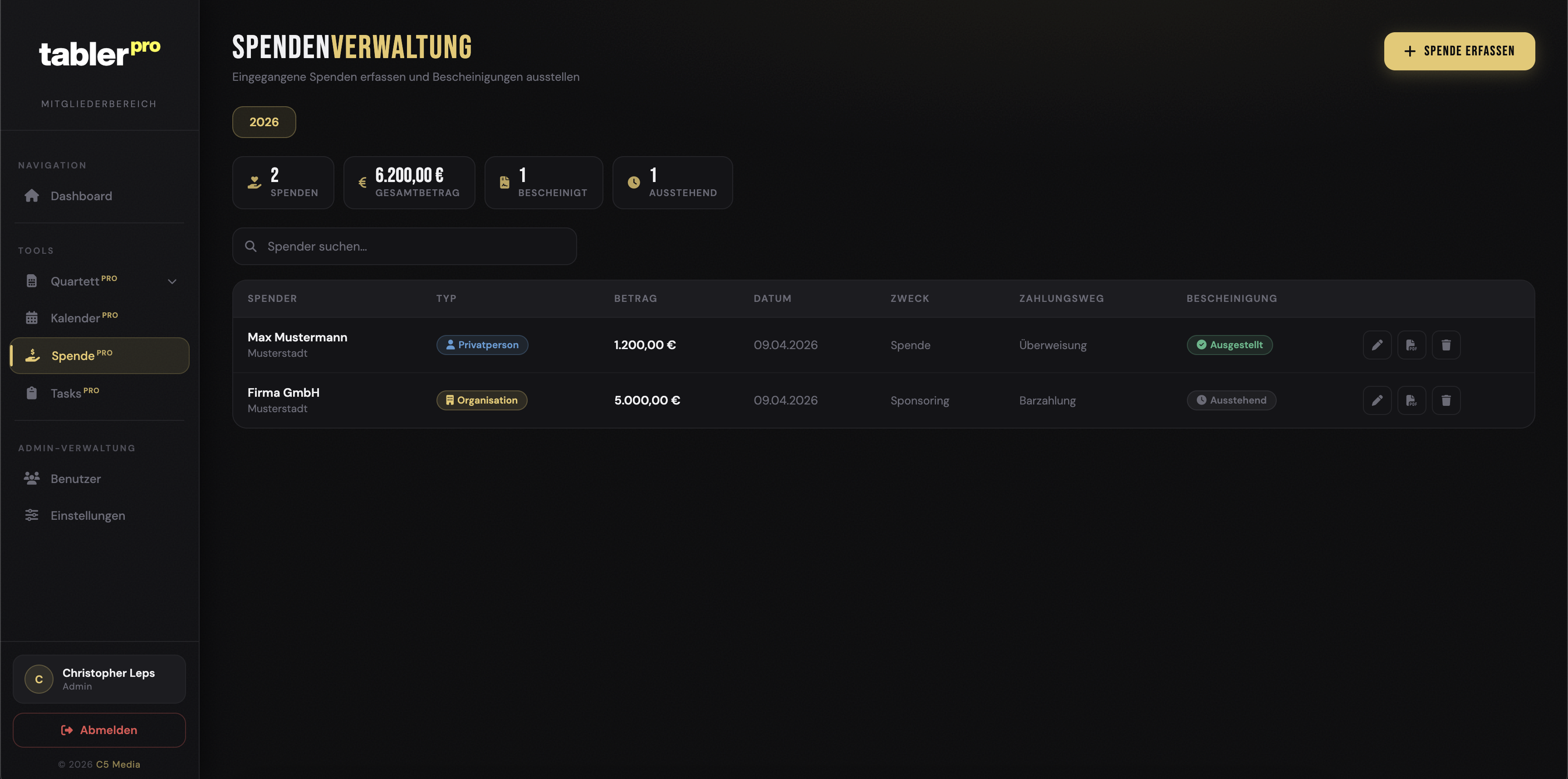This screenshot has height=779, width=1568.
Task: Click the Abmelden logout button
Action: coord(99,730)
